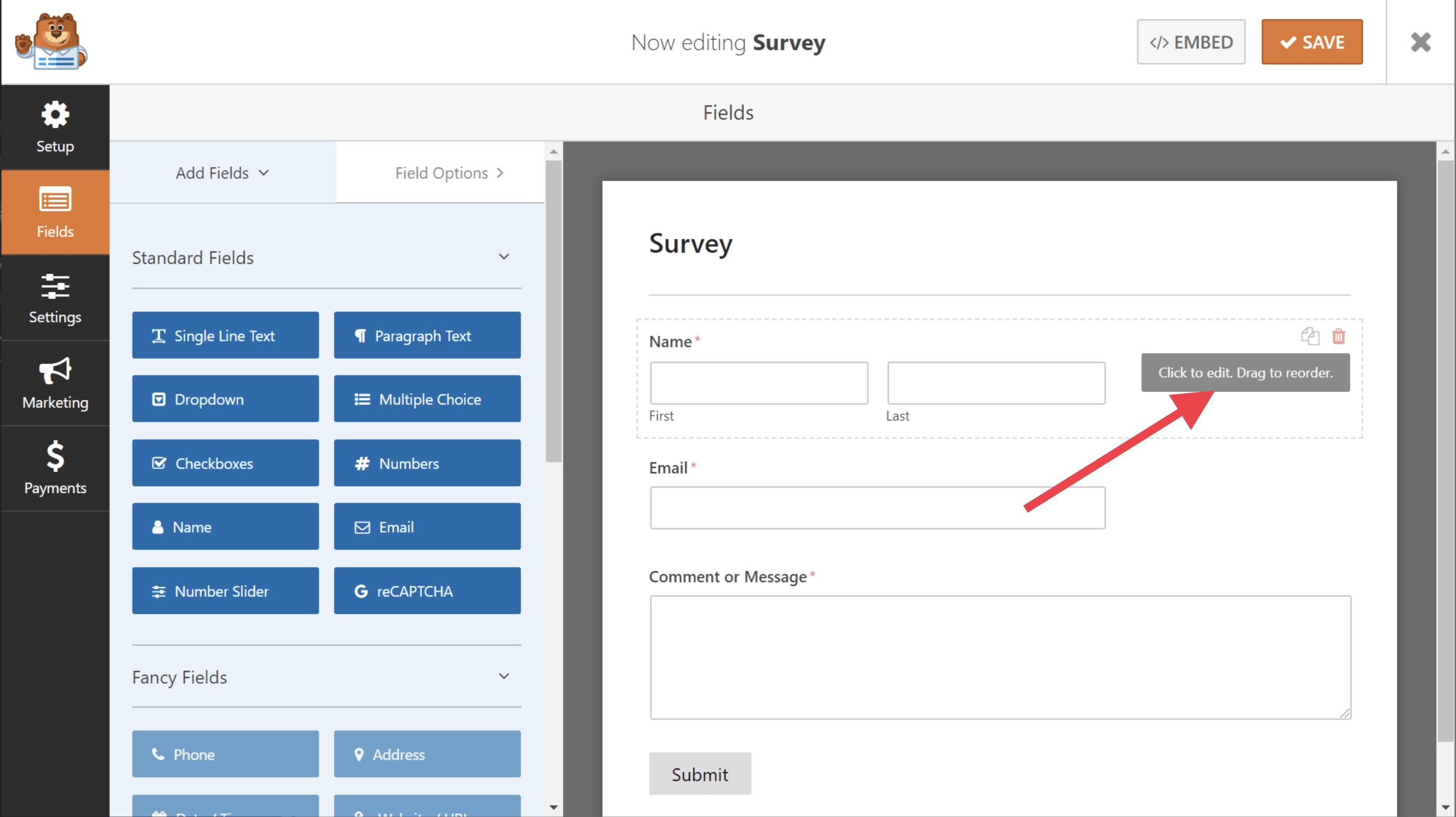Open the Marketing panel
The width and height of the screenshot is (1456, 817).
(x=55, y=383)
